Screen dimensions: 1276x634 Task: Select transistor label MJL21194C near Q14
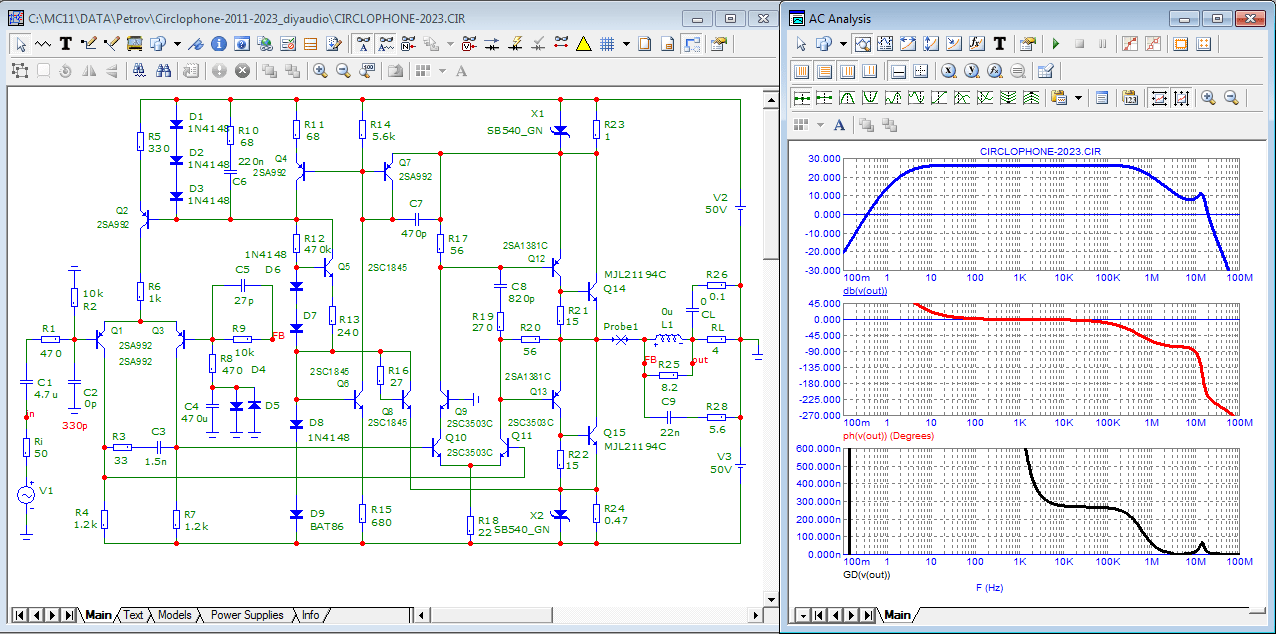(x=635, y=274)
